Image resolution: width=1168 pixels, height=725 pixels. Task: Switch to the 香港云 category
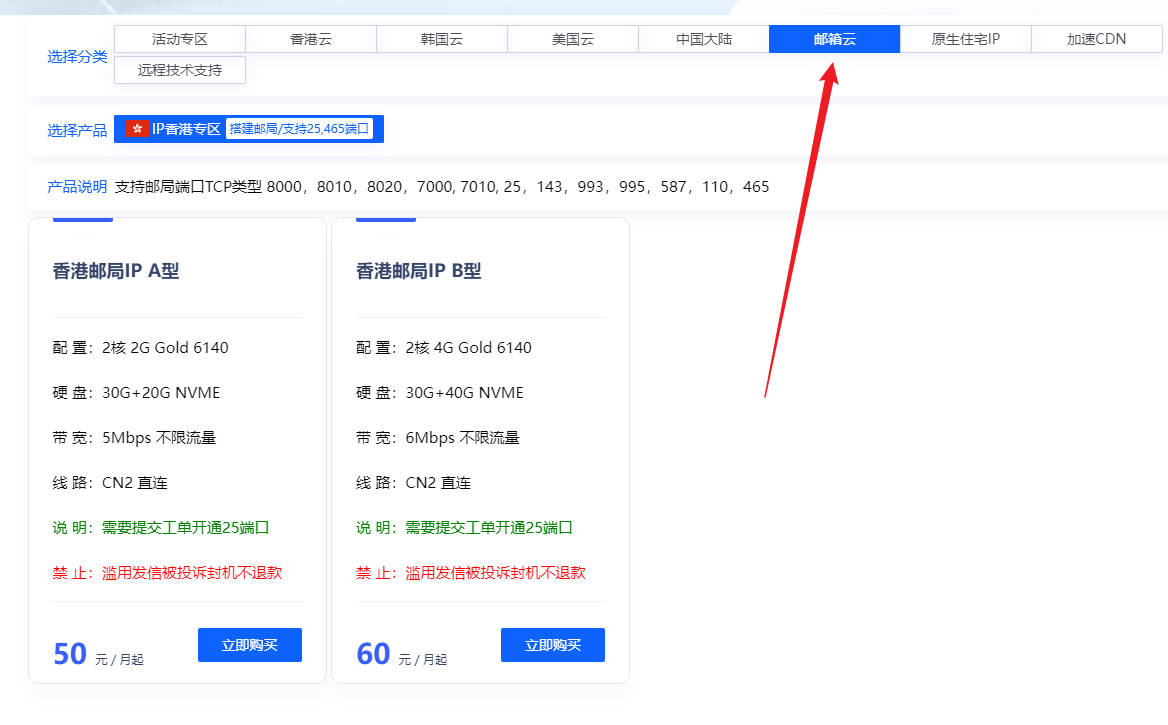coord(311,39)
